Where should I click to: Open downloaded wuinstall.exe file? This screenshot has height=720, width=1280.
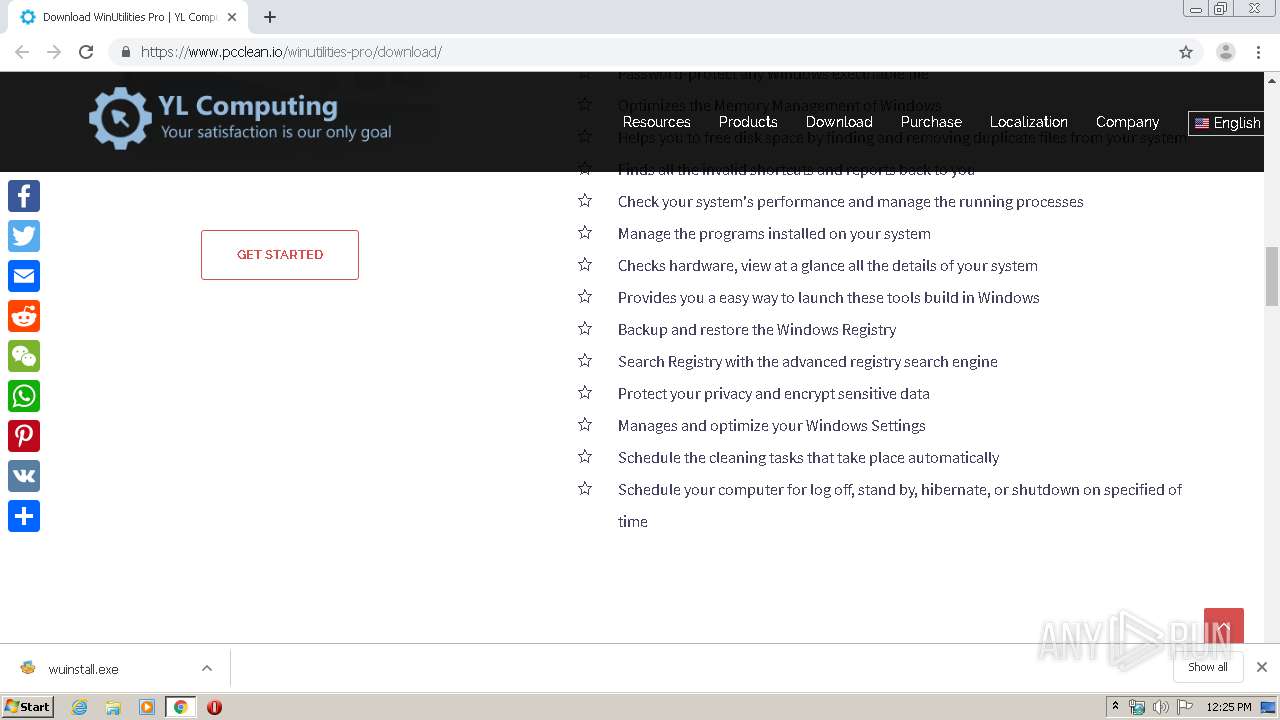point(83,669)
